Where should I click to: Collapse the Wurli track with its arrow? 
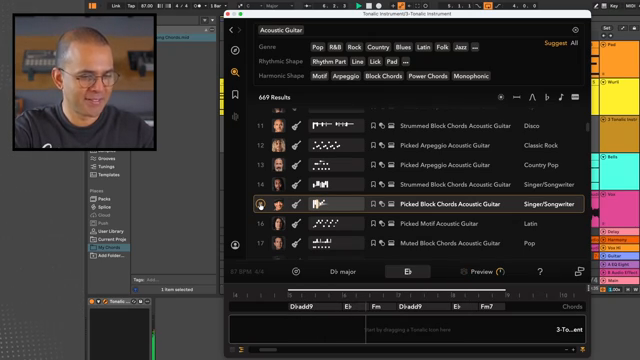pos(603,82)
